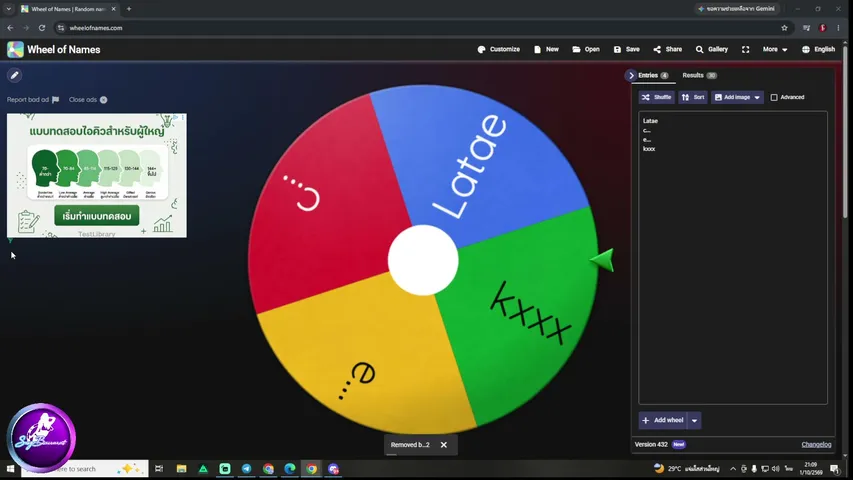This screenshot has height=480, width=853.
Task: Spin the wheel by clicking its center
Action: point(423,260)
